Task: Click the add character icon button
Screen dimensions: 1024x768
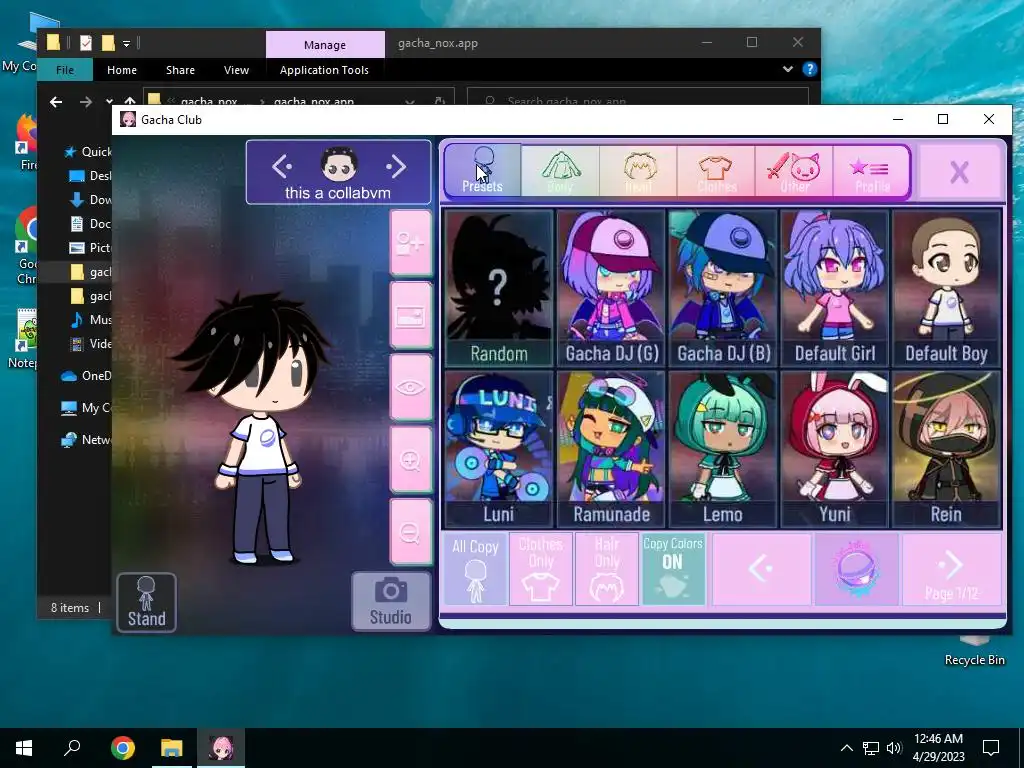Action: tap(411, 244)
